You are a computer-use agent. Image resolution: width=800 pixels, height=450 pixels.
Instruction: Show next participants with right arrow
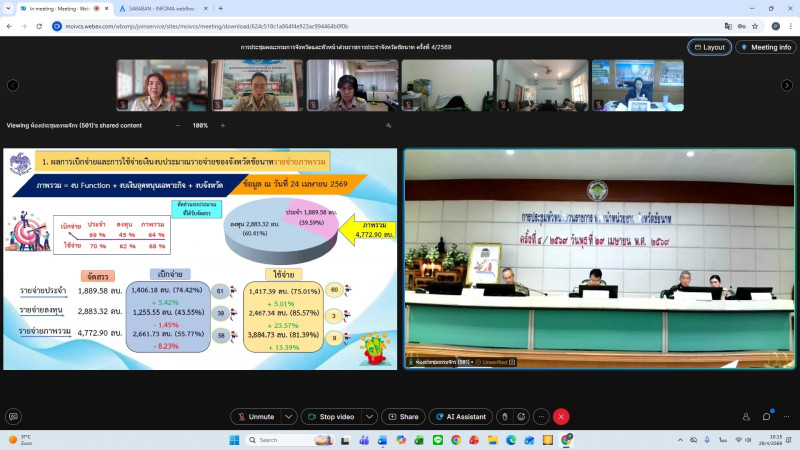pos(787,85)
